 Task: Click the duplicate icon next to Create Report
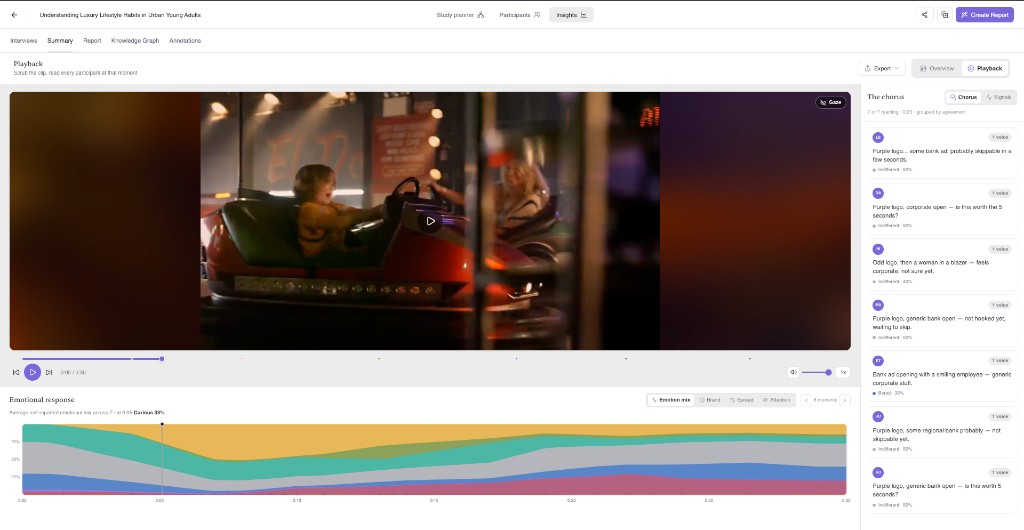[944, 15]
